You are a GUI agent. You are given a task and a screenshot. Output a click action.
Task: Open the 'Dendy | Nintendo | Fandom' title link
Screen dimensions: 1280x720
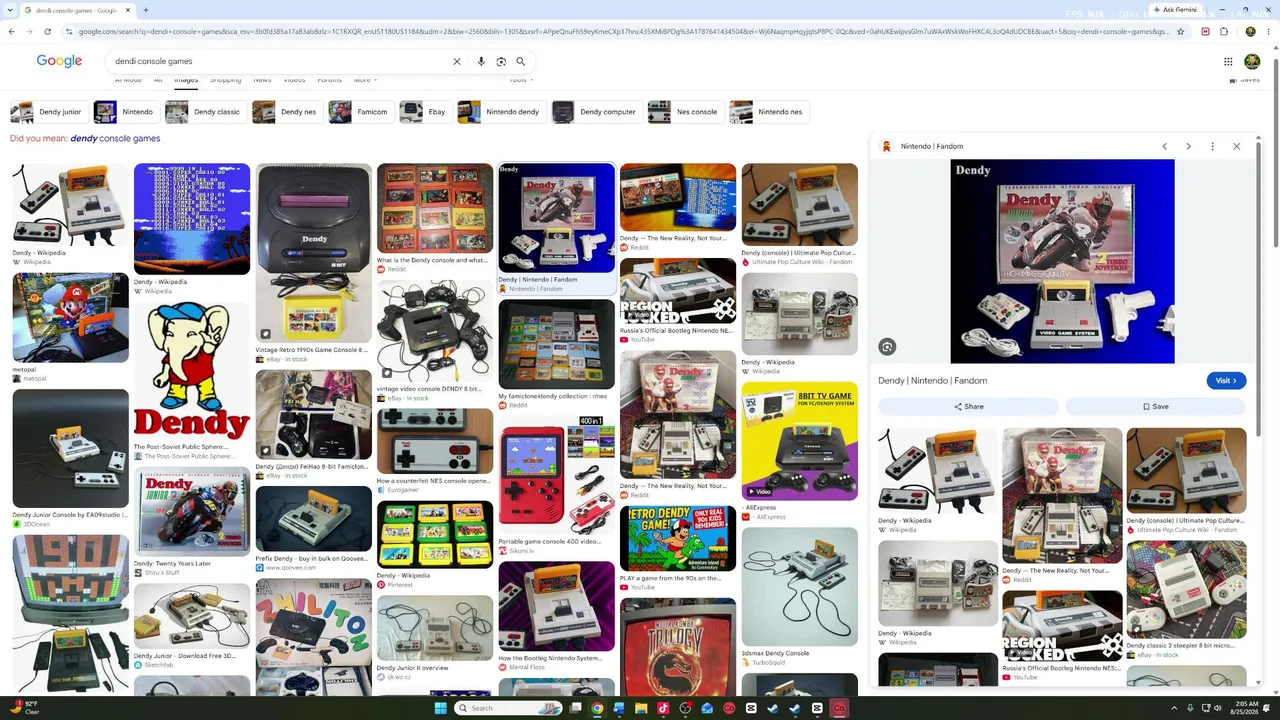[932, 381]
